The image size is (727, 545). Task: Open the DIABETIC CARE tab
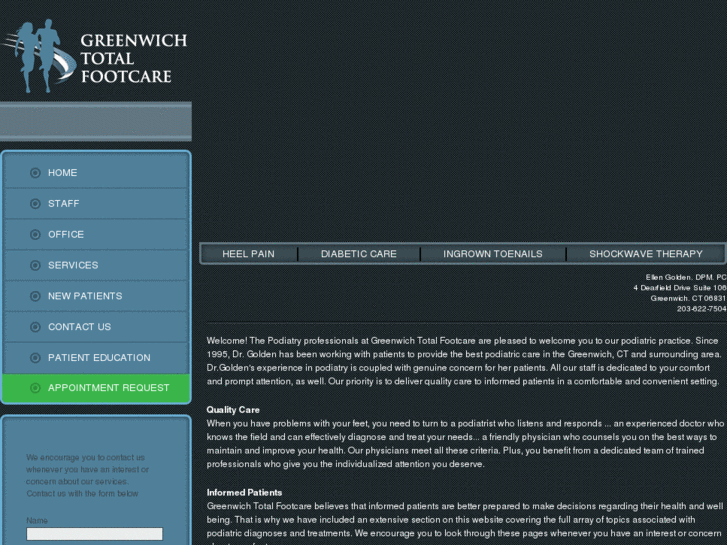click(359, 254)
